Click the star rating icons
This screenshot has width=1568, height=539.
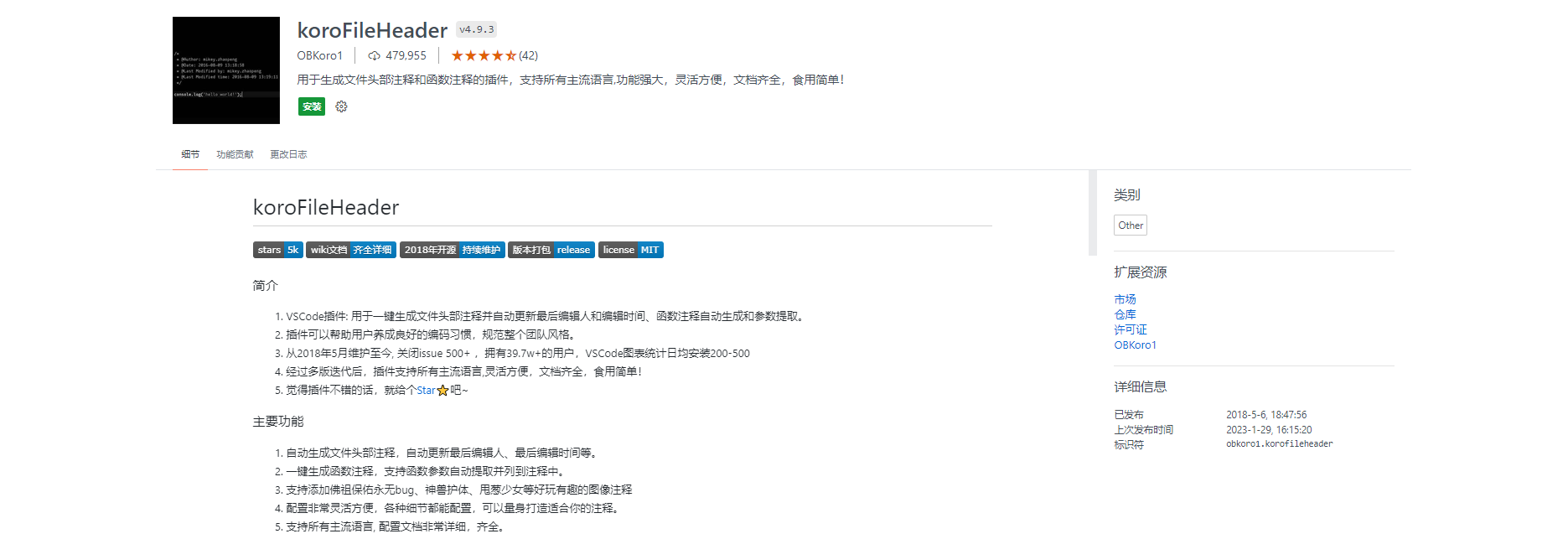point(484,56)
